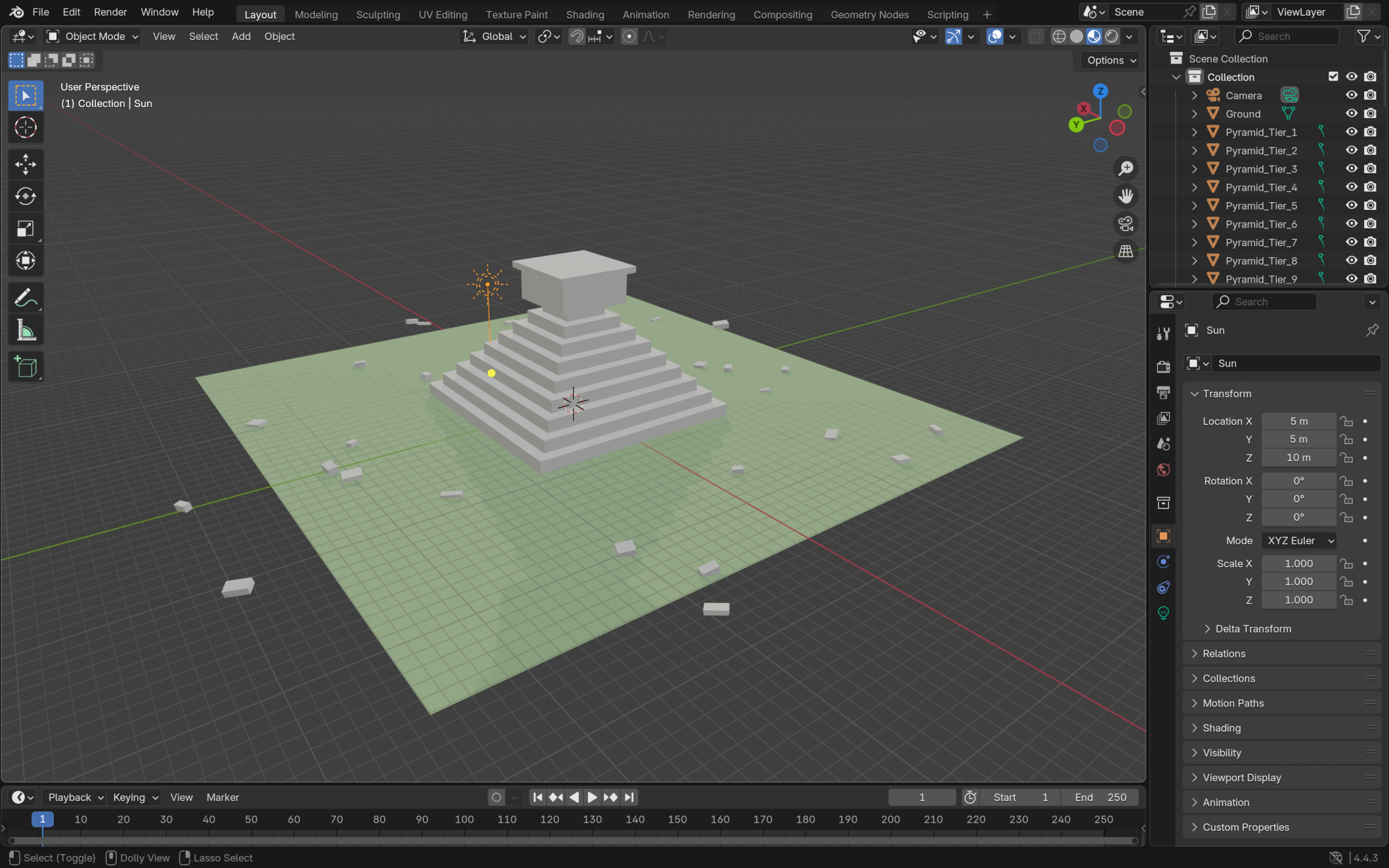Select the Move tool in the toolbar
Viewport: 1389px width, 868px height.
(x=25, y=164)
